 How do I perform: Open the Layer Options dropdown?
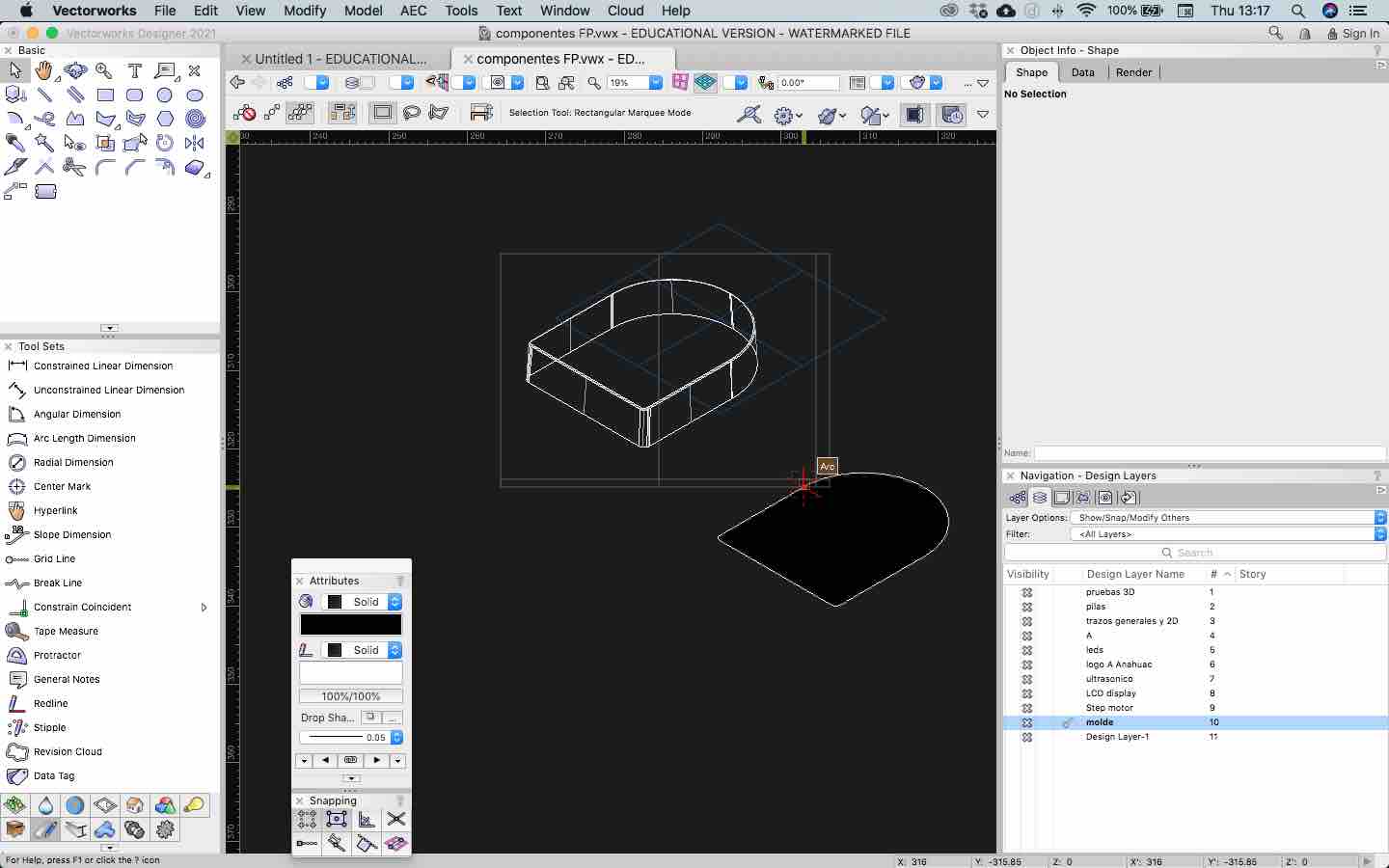(x=1228, y=518)
